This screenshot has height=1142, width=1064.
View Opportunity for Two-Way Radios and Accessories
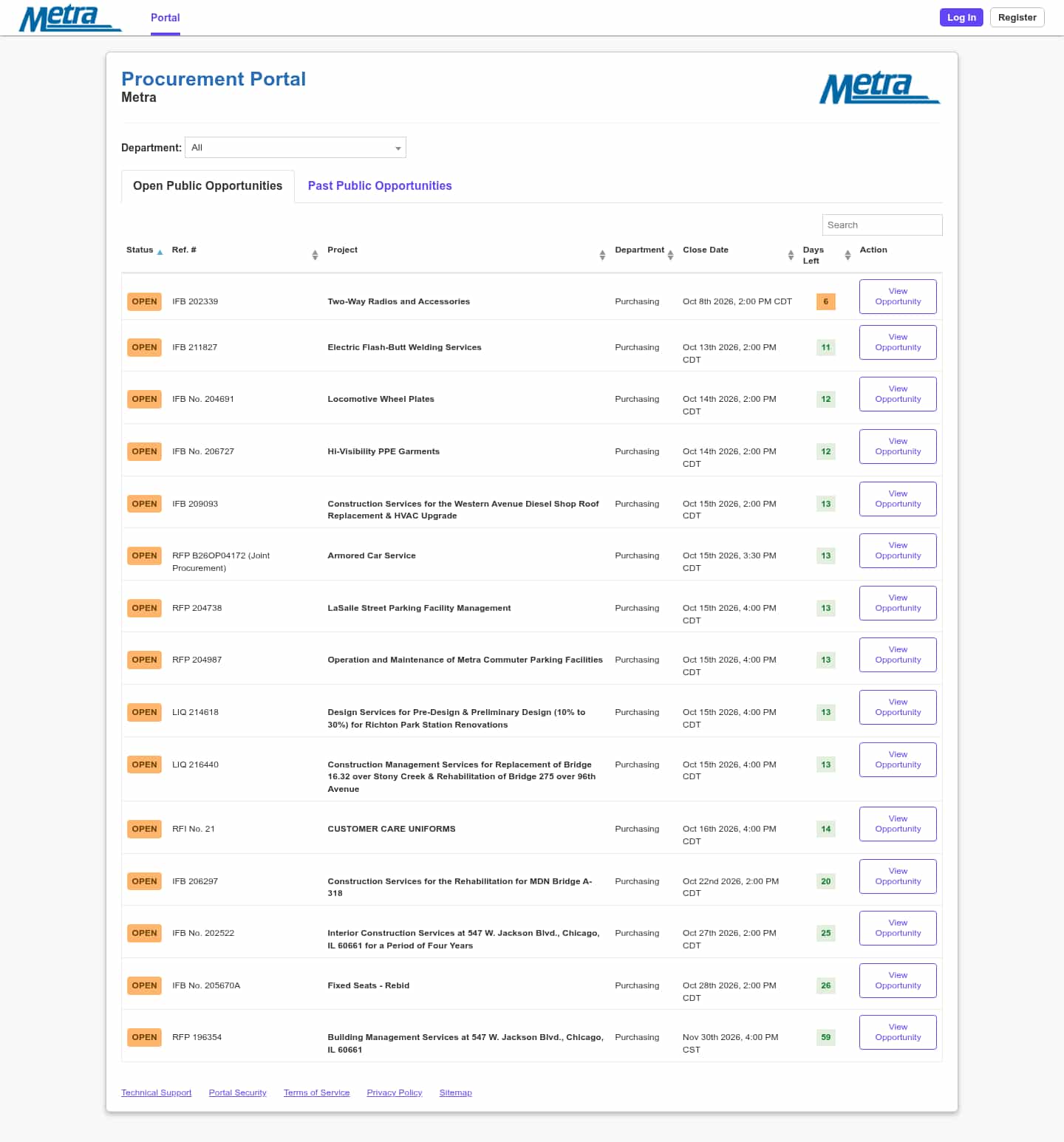click(898, 296)
